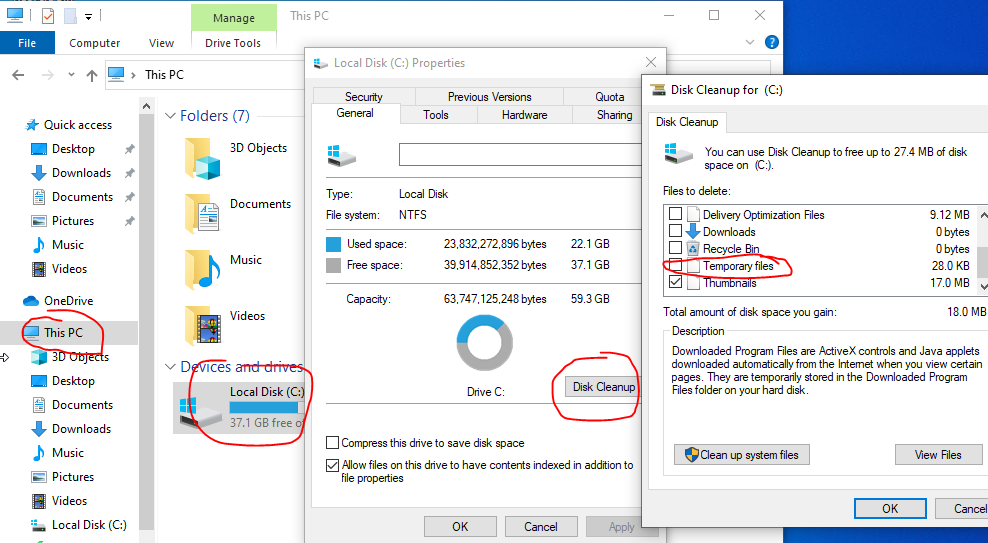
Task: Click OK in Local Disk Properties dialog
Action: (460, 527)
